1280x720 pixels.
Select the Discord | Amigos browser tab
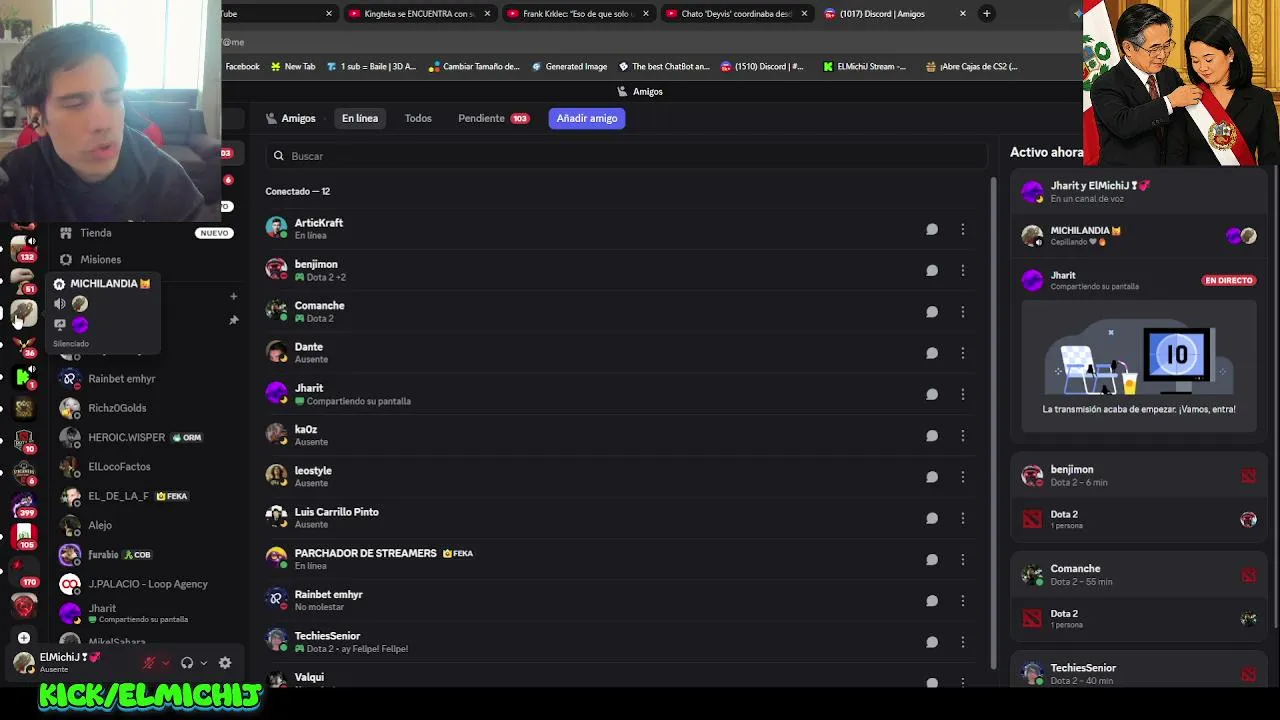pos(896,14)
